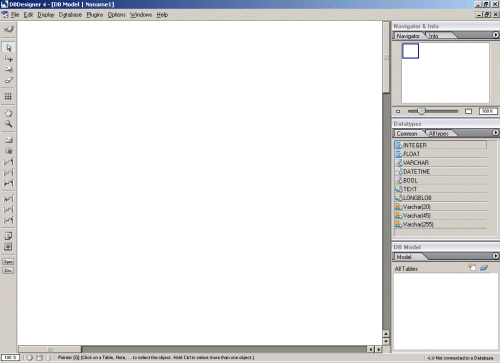This screenshot has width=500, height=363.
Task: Click the navigator zoom slider handle
Action: click(x=421, y=111)
